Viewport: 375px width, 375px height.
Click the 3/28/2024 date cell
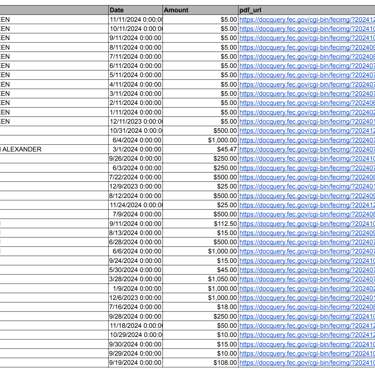coord(136,279)
